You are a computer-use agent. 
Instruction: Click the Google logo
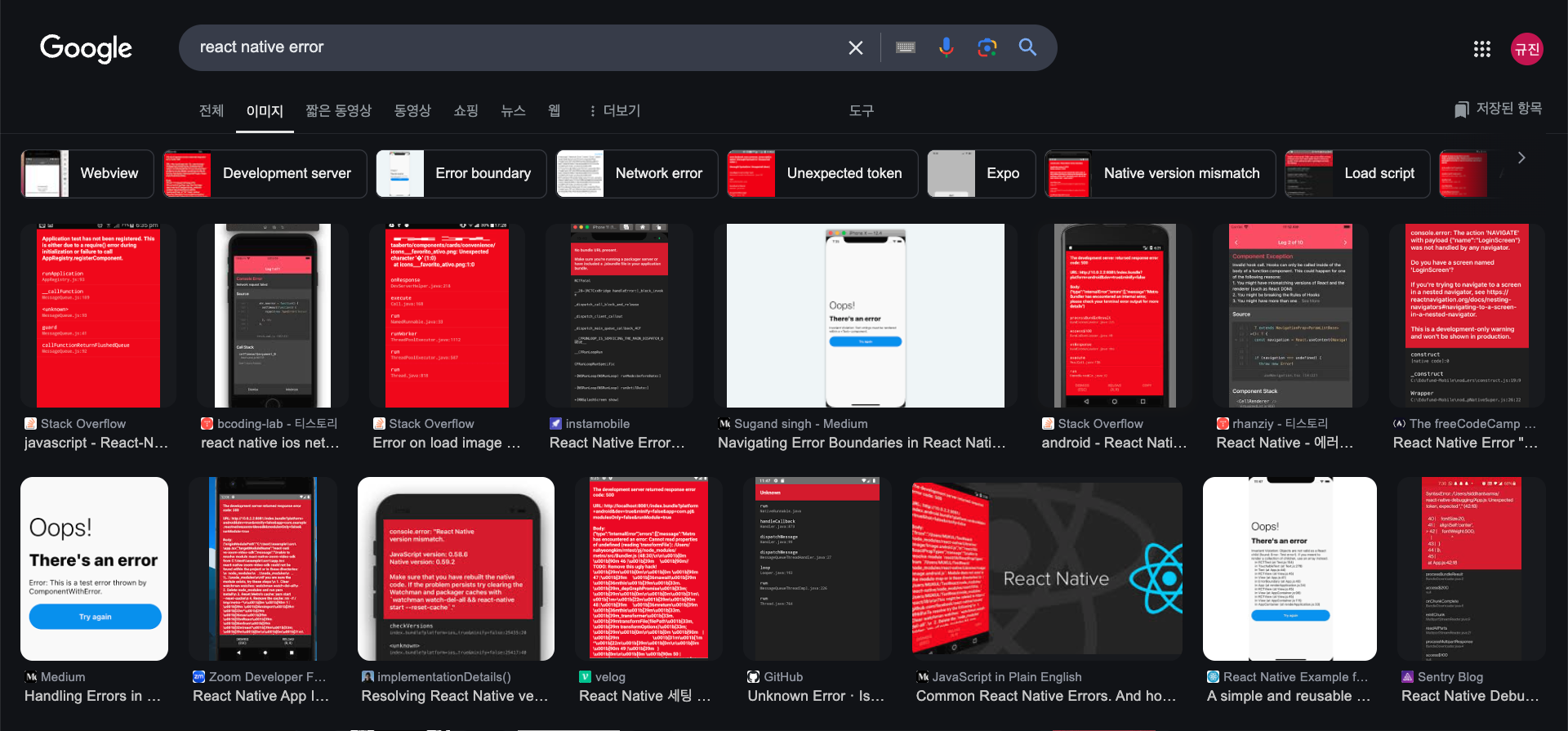86,48
